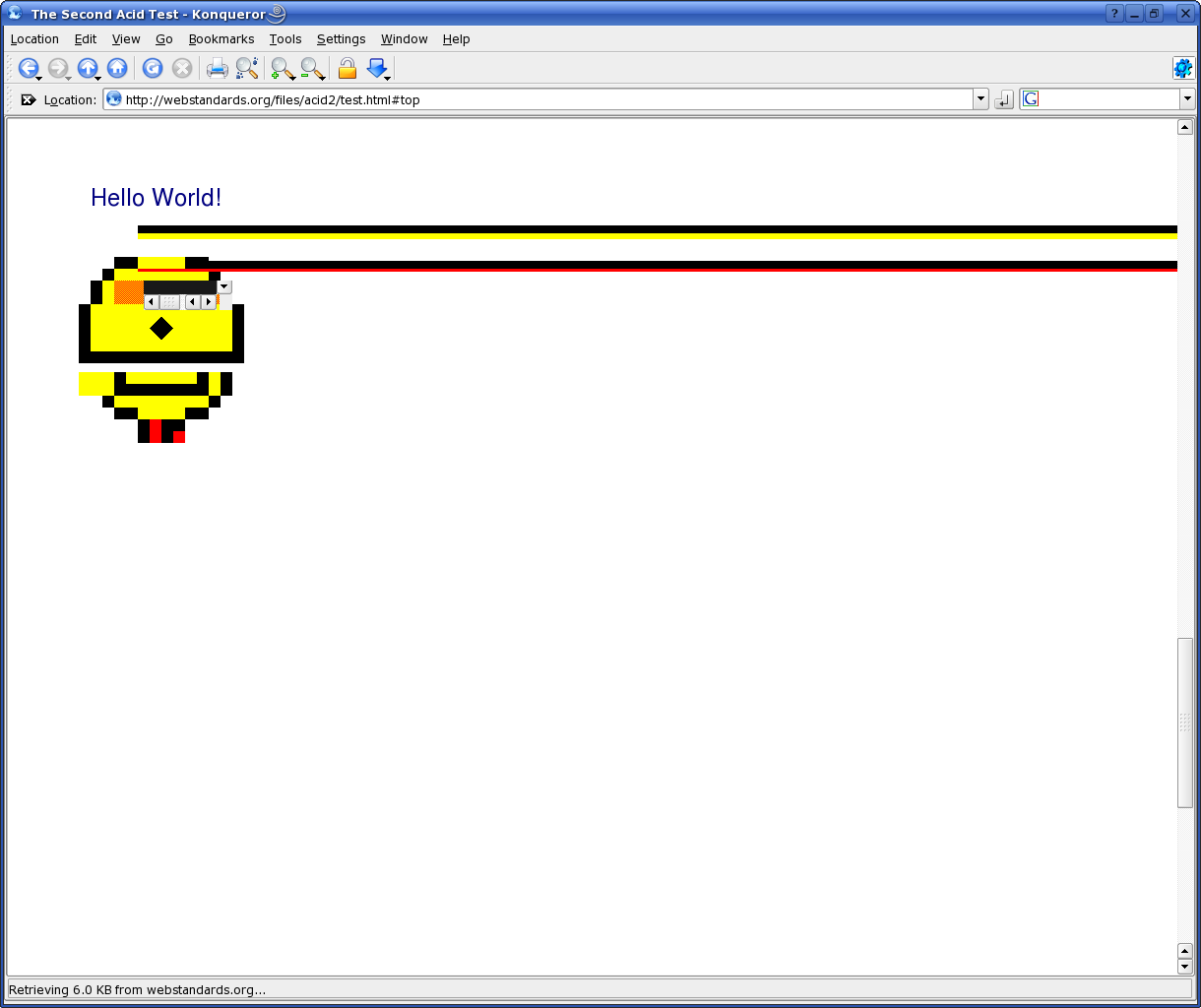Open the Window menu
1201x1008 pixels.
tap(405, 39)
